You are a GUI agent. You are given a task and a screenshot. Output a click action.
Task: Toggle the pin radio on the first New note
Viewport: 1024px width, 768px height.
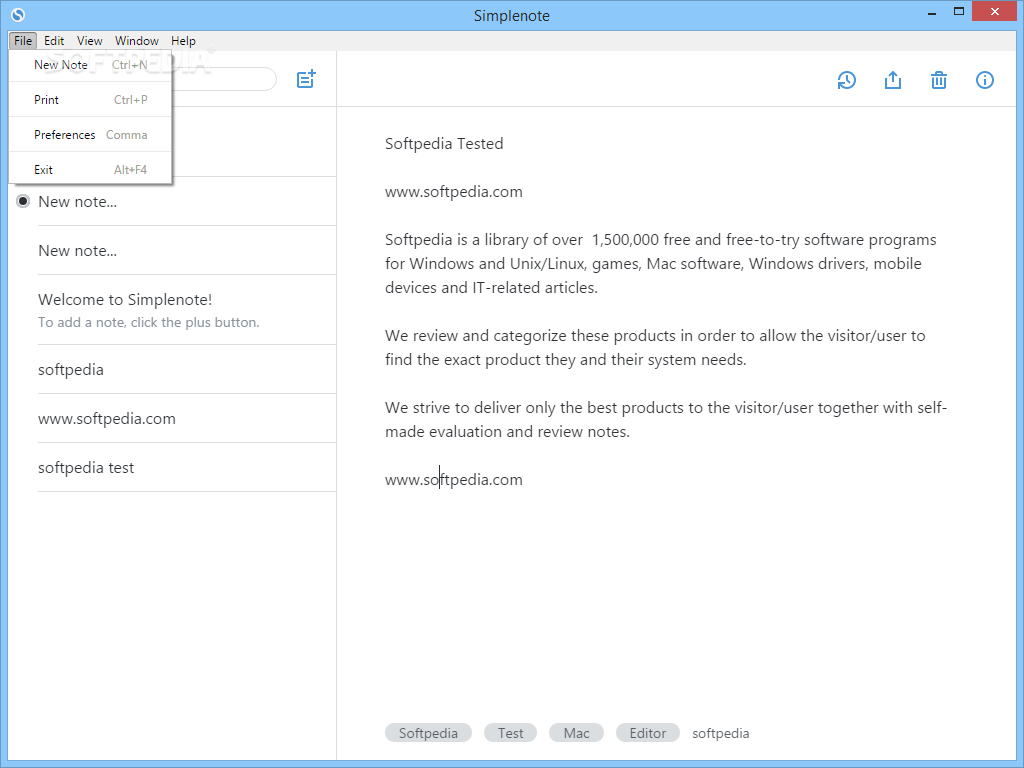pos(23,201)
